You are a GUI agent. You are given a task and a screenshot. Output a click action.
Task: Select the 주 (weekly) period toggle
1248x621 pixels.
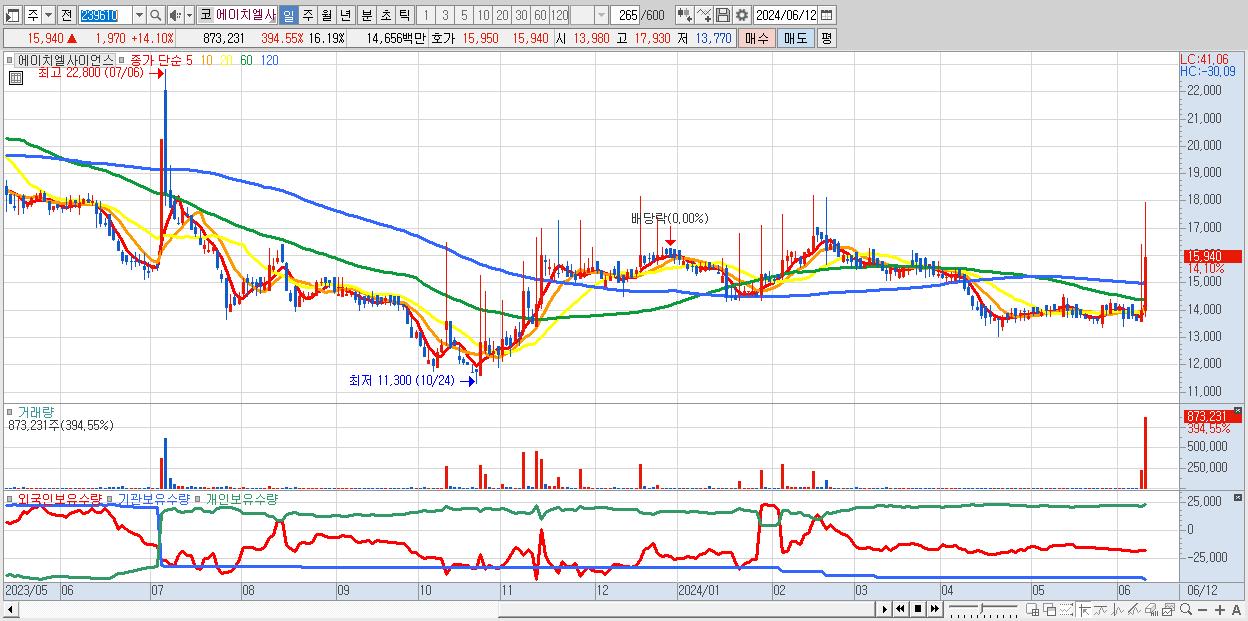tap(307, 15)
